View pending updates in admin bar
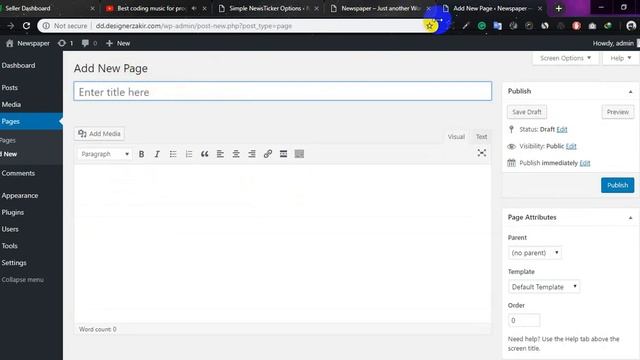This screenshot has width=640, height=360. [65, 43]
